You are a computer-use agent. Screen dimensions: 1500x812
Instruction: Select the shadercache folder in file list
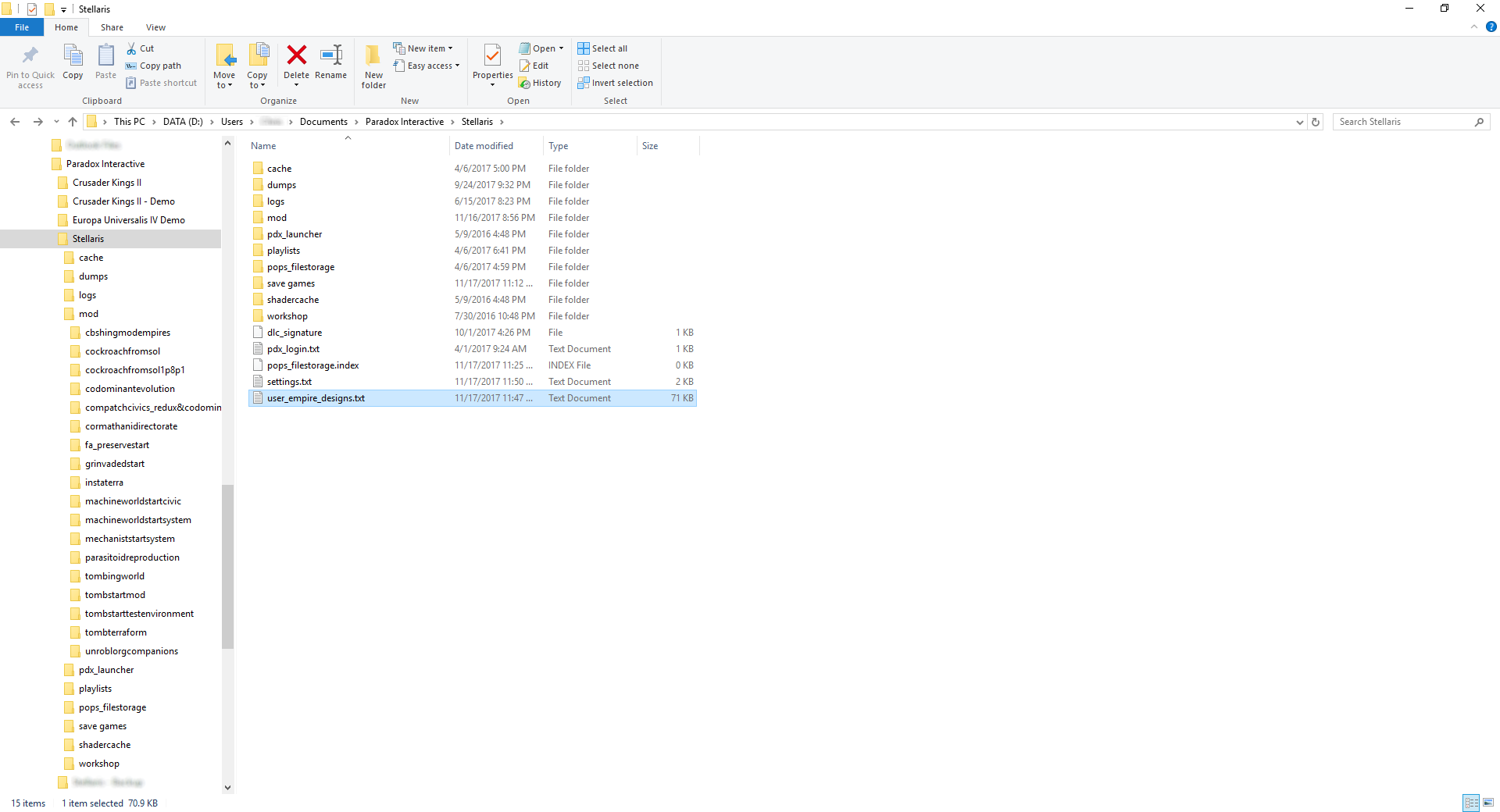tap(472, 300)
